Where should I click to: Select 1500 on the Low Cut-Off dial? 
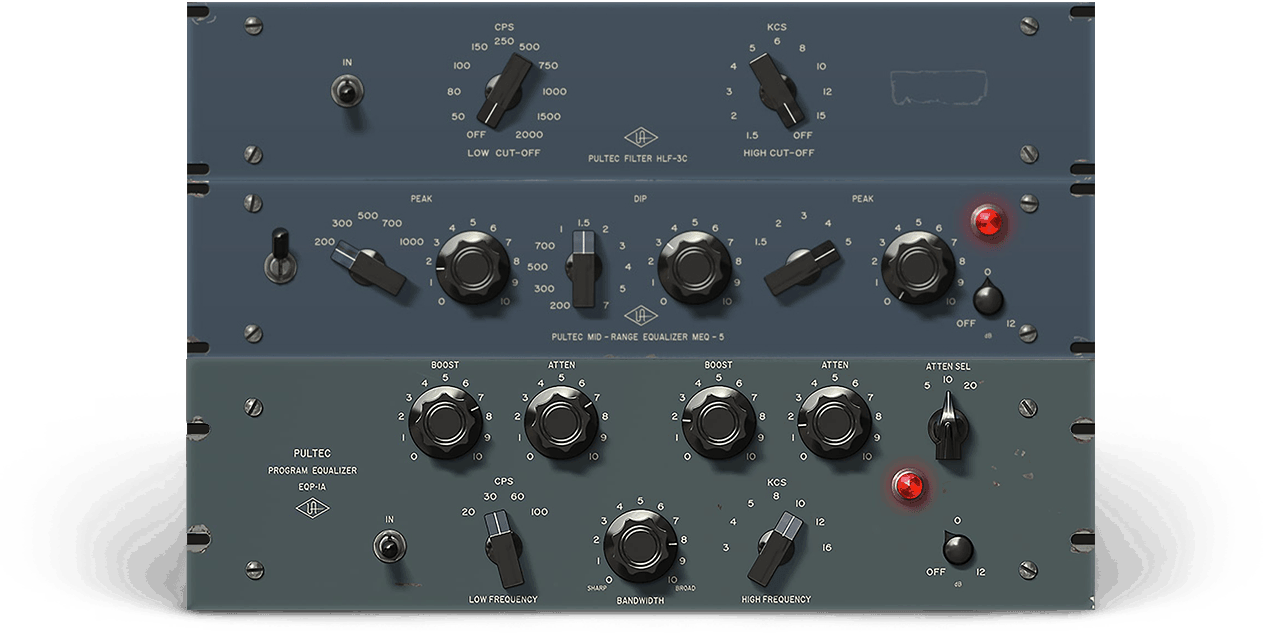coord(549,116)
